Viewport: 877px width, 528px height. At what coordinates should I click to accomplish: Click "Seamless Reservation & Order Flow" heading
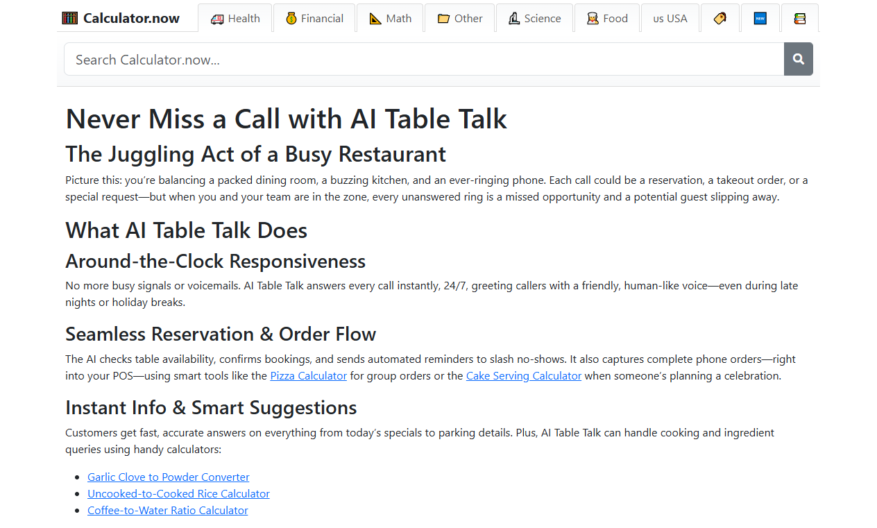(220, 334)
